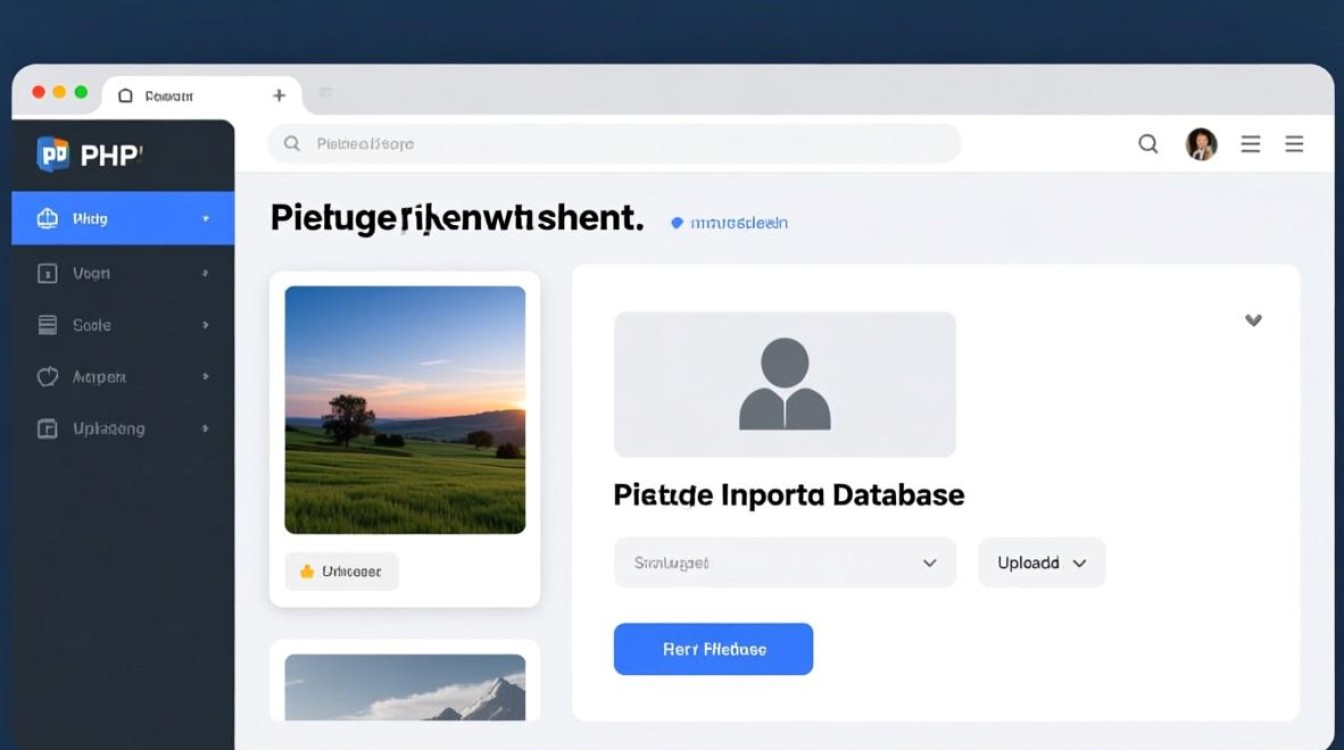Image resolution: width=1344 pixels, height=750 pixels.
Task: Click the stacked list icon beside Soole
Action: 47,325
